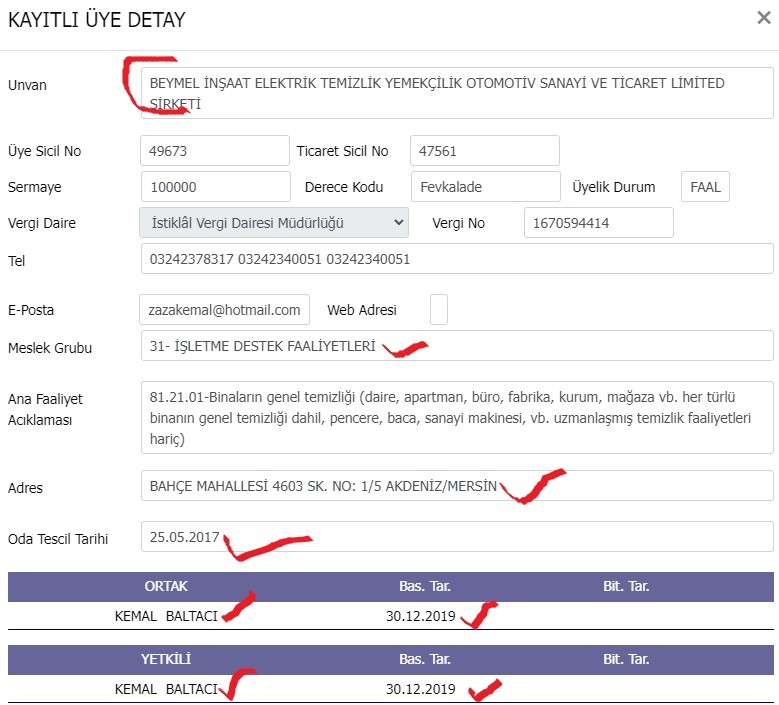
Task: Click the Web Adresi label
Action: coord(362,310)
